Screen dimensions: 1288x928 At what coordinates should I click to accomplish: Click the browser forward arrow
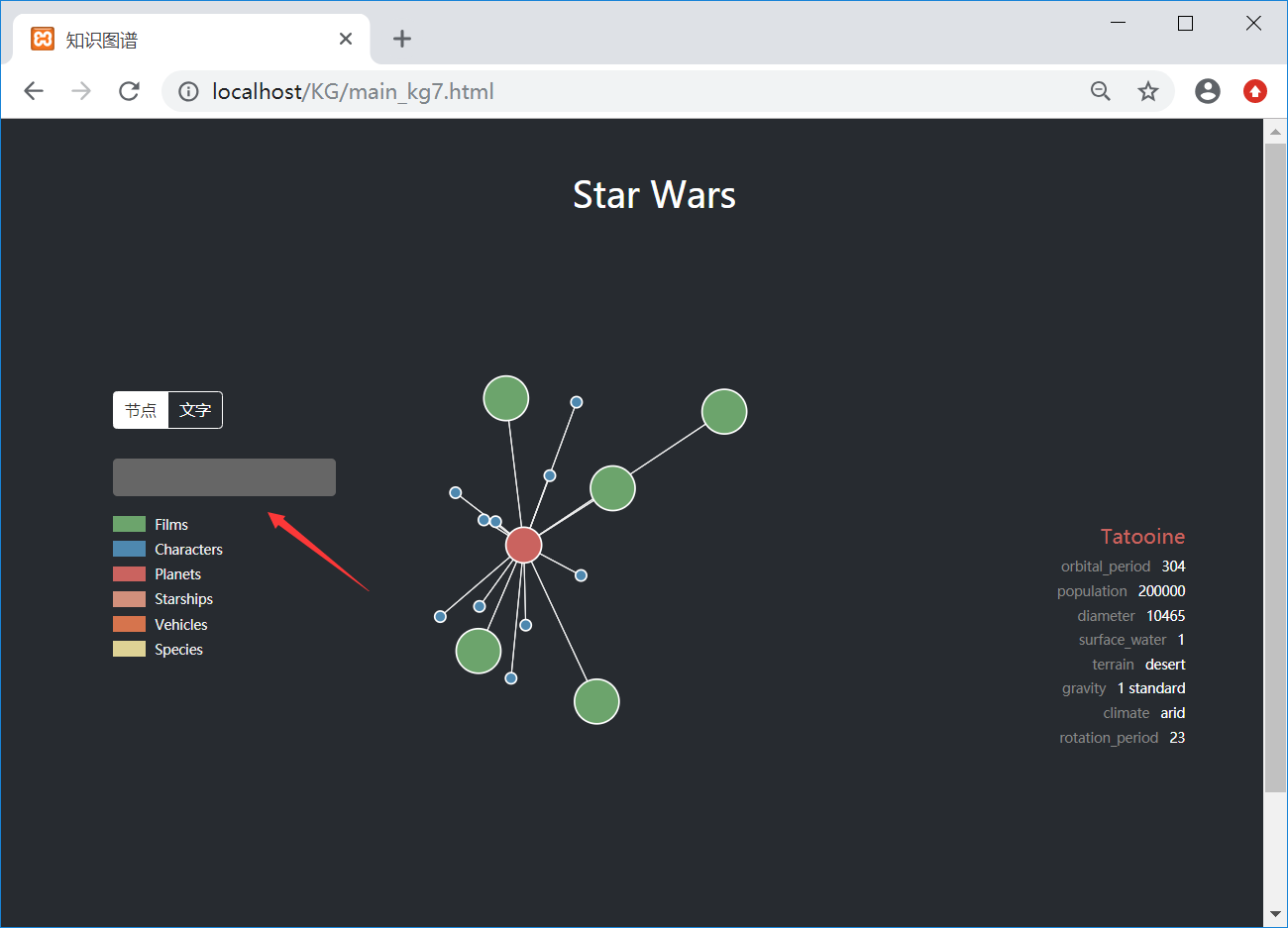81,91
